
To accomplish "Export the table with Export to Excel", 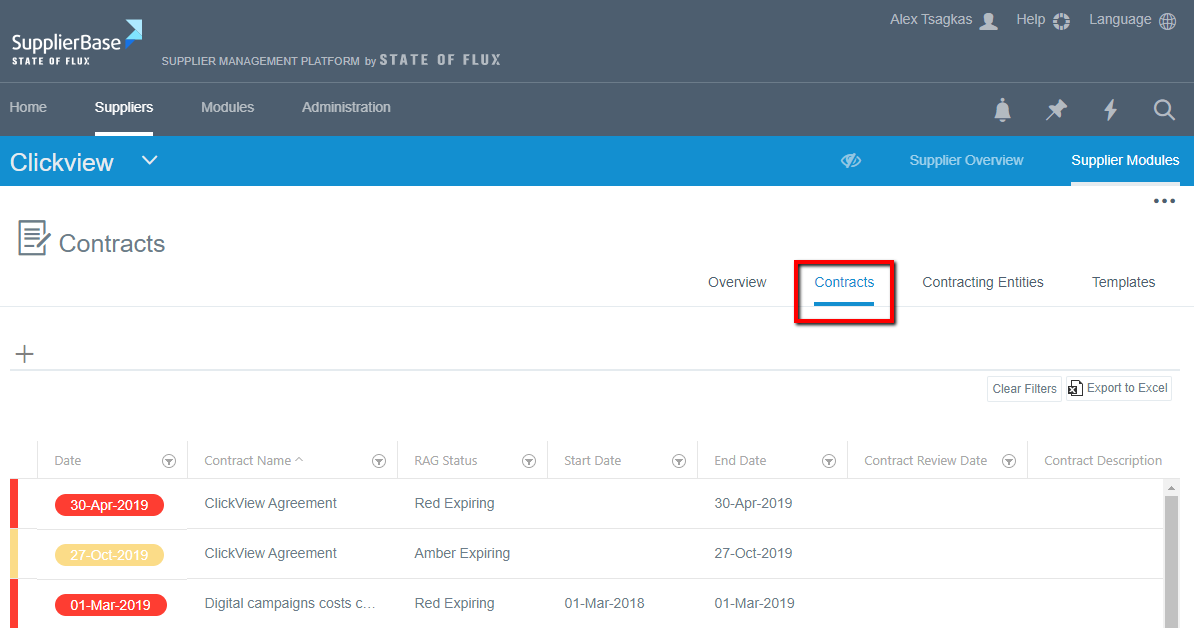I will [x=1118, y=388].
